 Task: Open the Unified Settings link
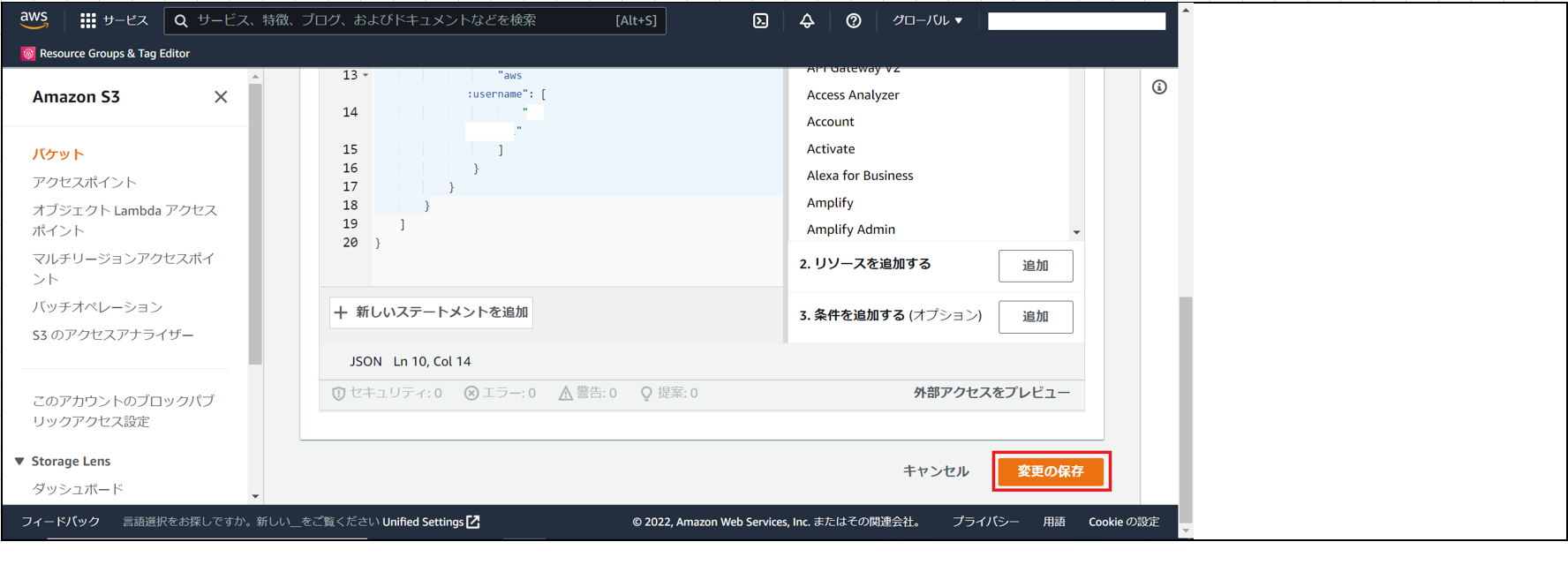(x=431, y=522)
